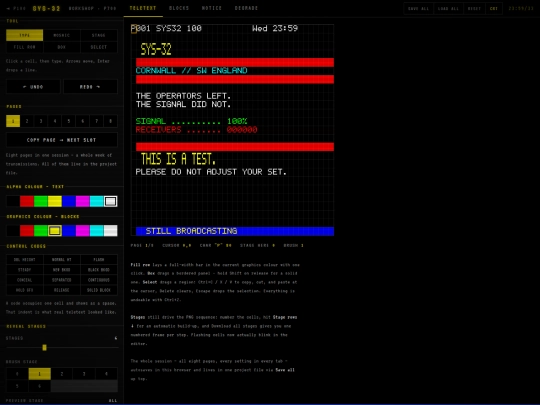This screenshot has width=540, height=405.
Task: Insert Flash control code
Action: point(99,260)
